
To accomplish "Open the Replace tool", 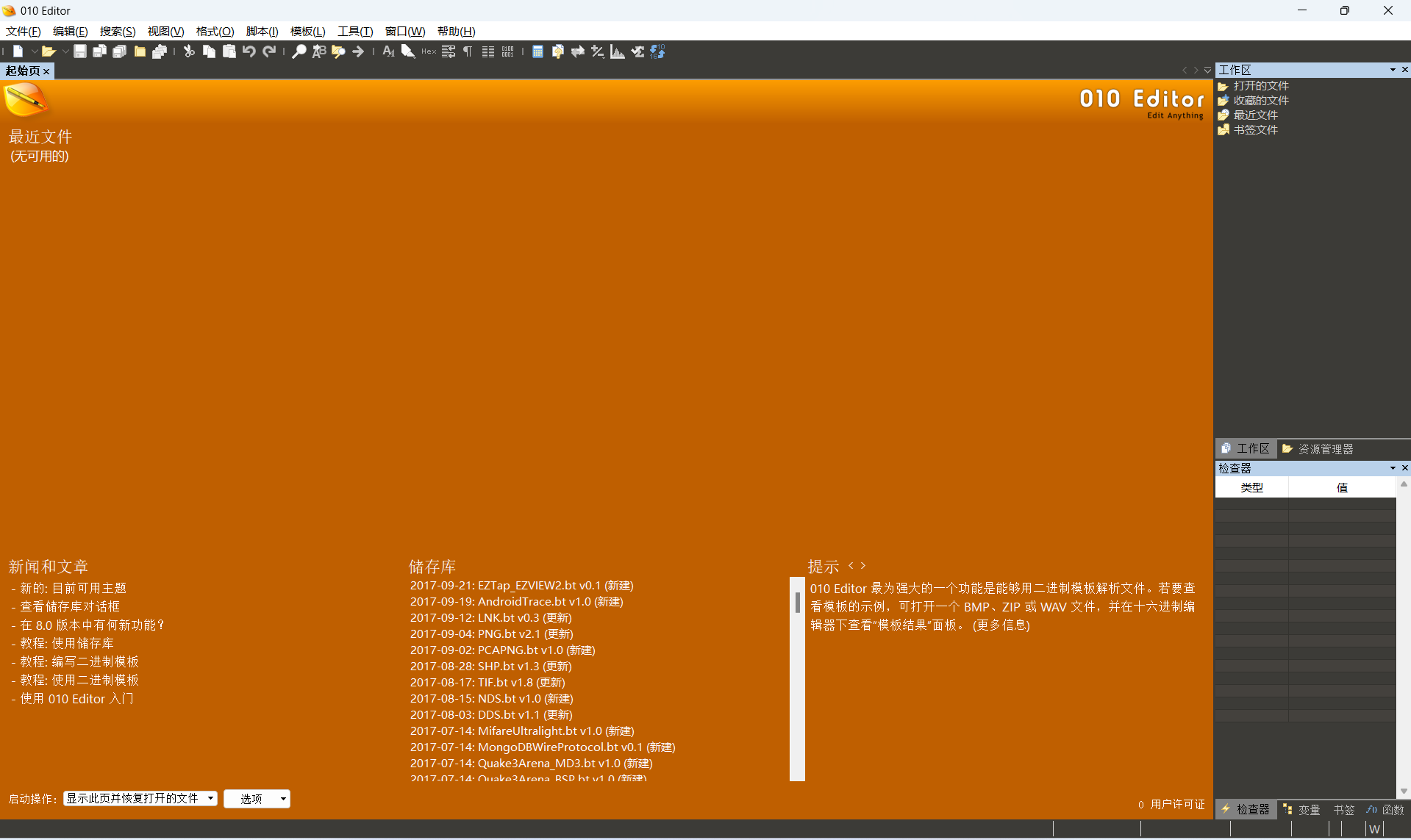I will [318, 51].
